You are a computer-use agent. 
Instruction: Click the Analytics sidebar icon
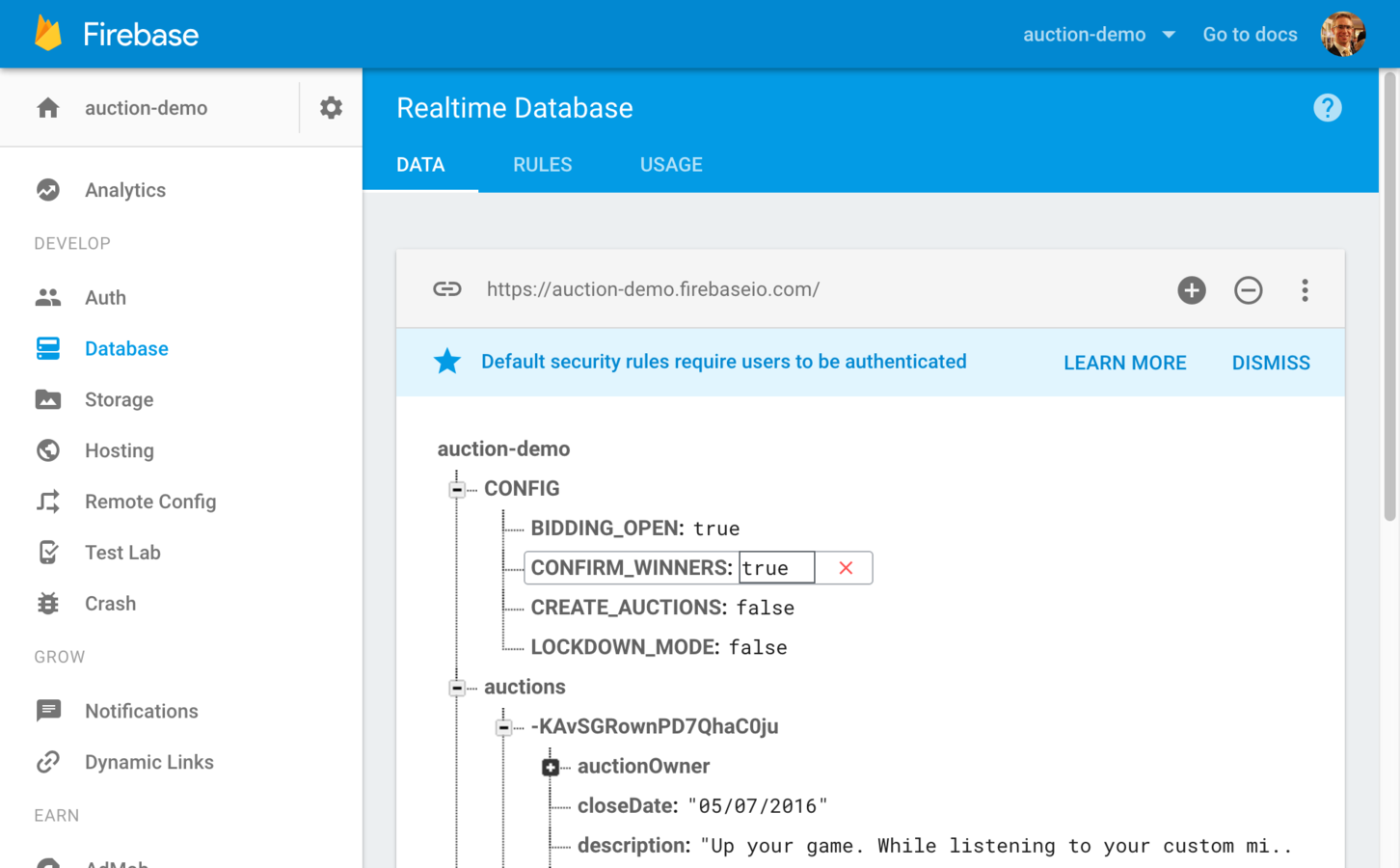(48, 190)
